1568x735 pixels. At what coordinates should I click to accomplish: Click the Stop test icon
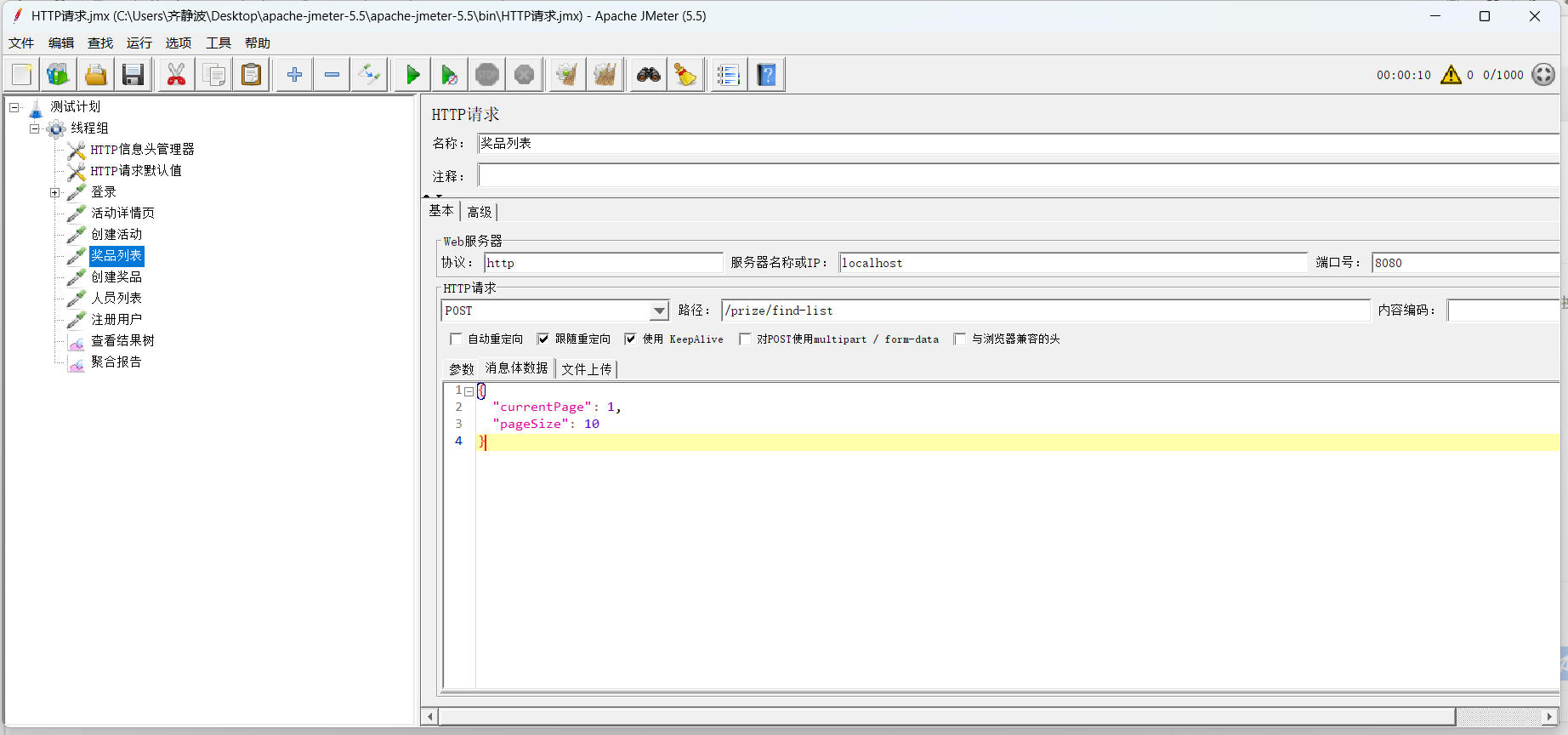[487, 75]
